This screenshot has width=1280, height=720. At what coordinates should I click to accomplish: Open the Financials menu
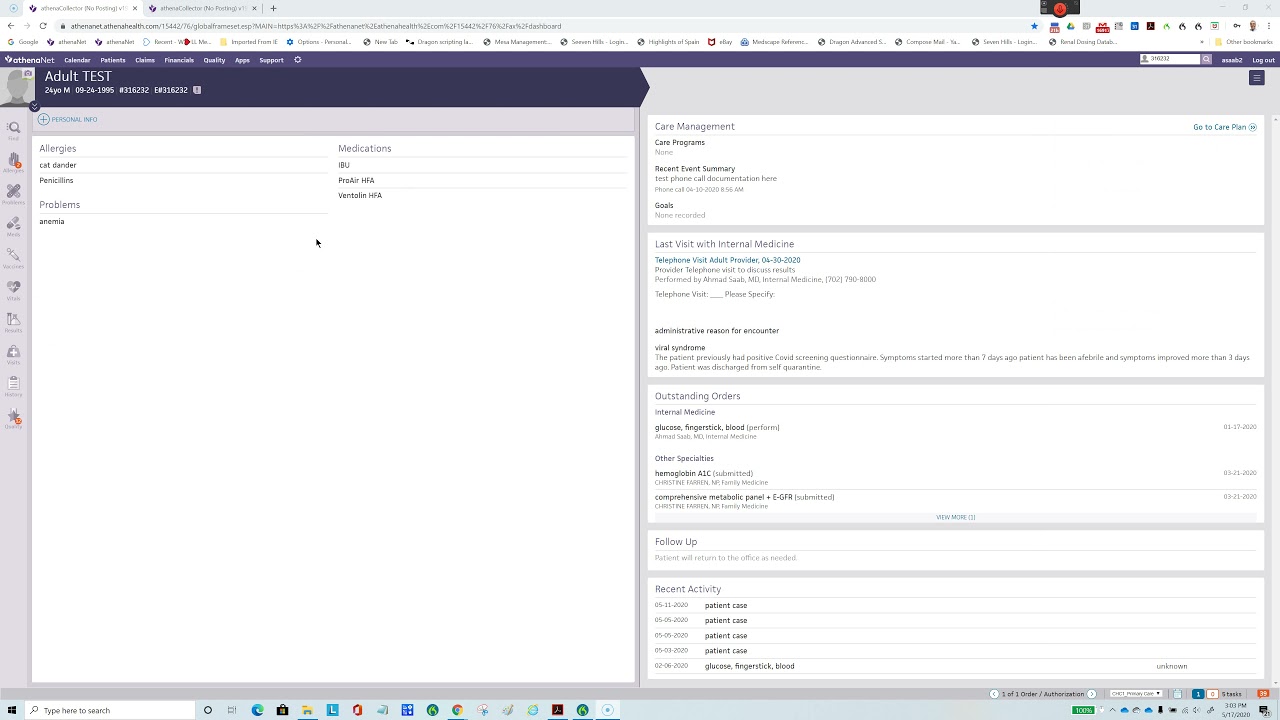179,60
